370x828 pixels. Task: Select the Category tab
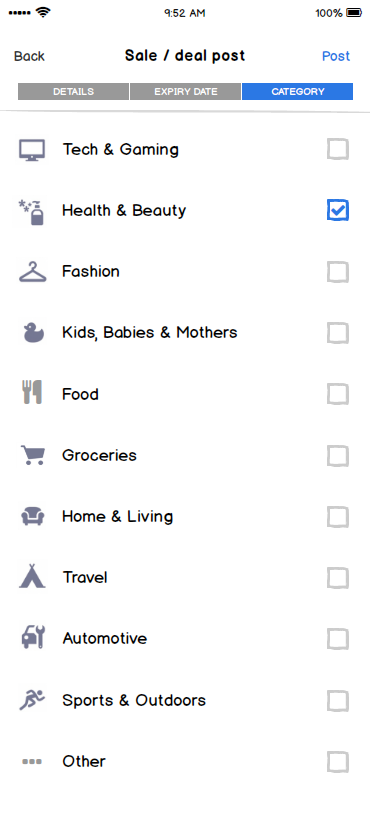[298, 91]
